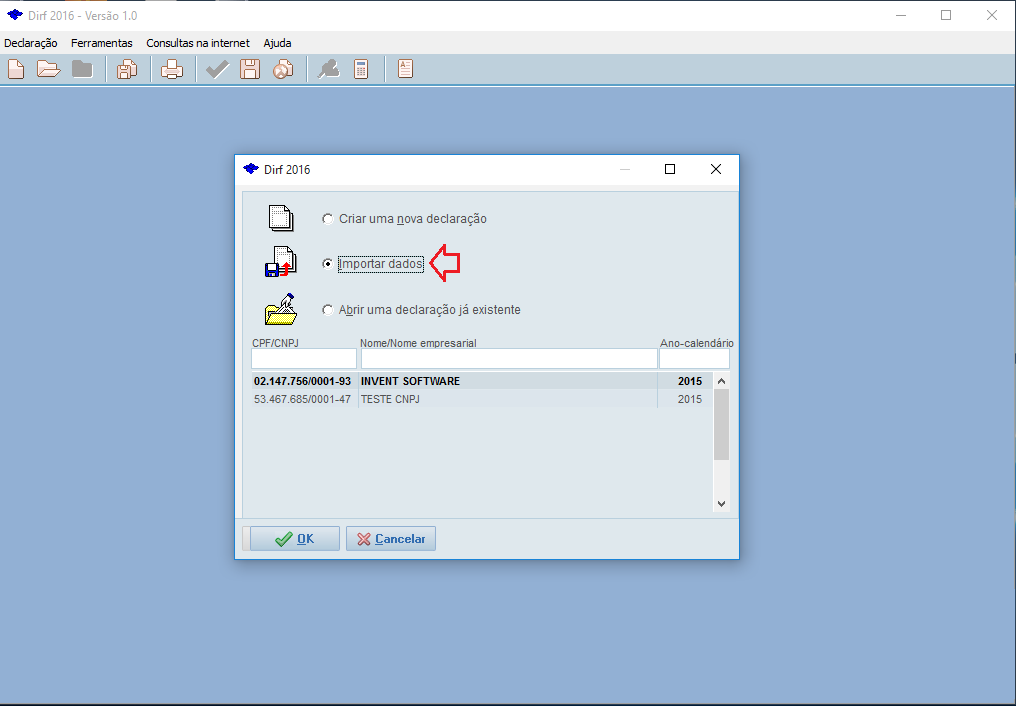Click year 2015 in INVENT SOFTWARE row
The width and height of the screenshot is (1016, 706).
coord(690,381)
